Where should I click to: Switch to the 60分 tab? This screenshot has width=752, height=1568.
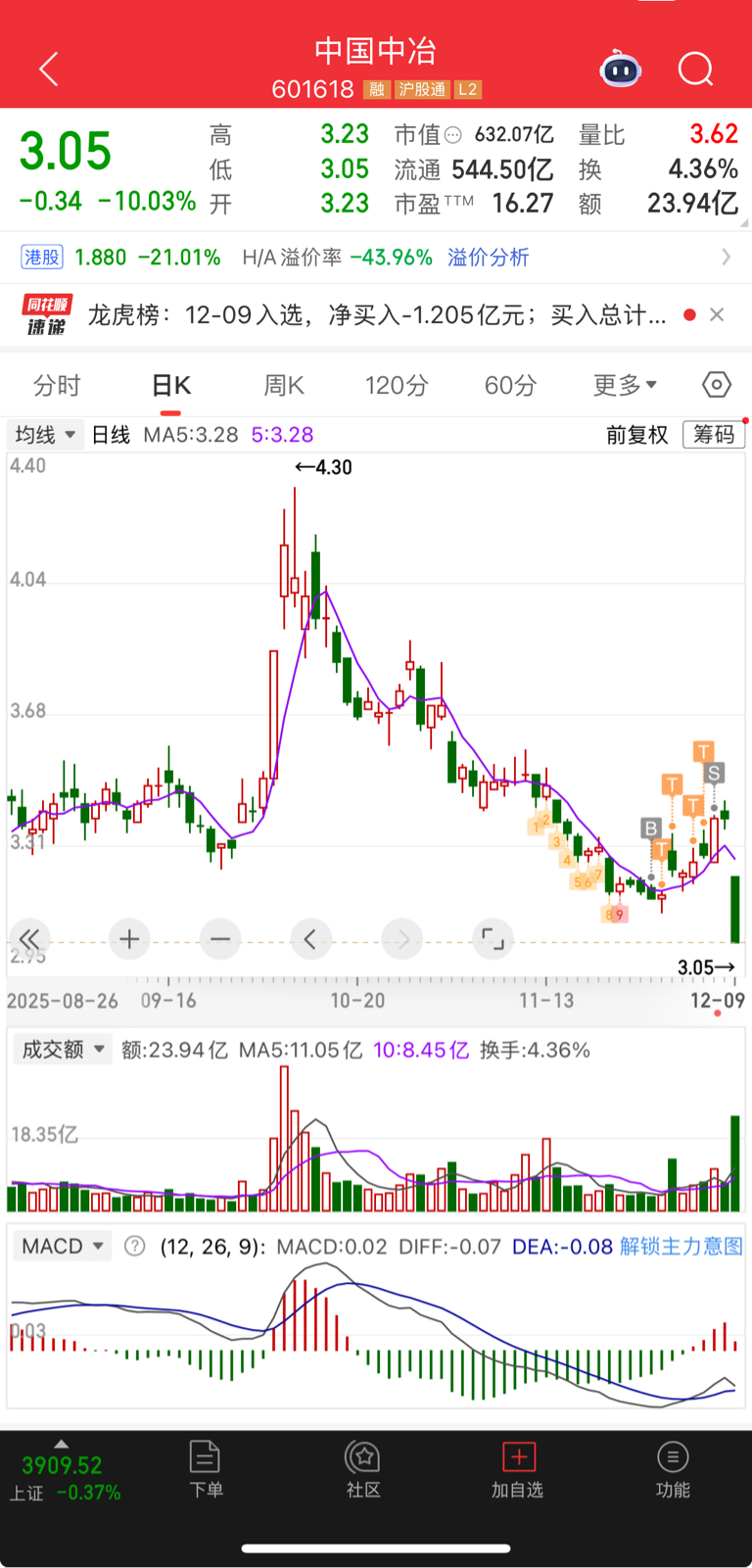tap(510, 386)
